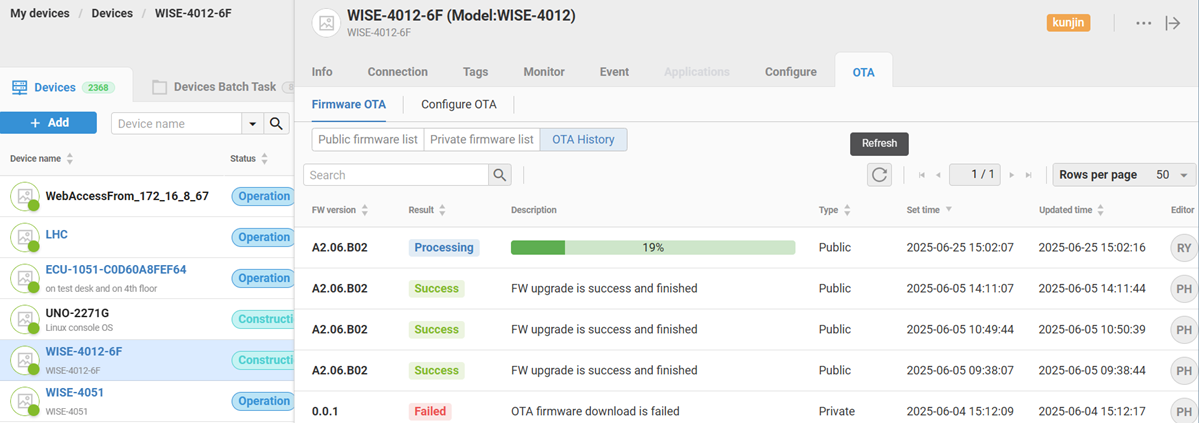Click the device name search magnifier icon
The width and height of the screenshot is (1199, 423).
[x=276, y=124]
